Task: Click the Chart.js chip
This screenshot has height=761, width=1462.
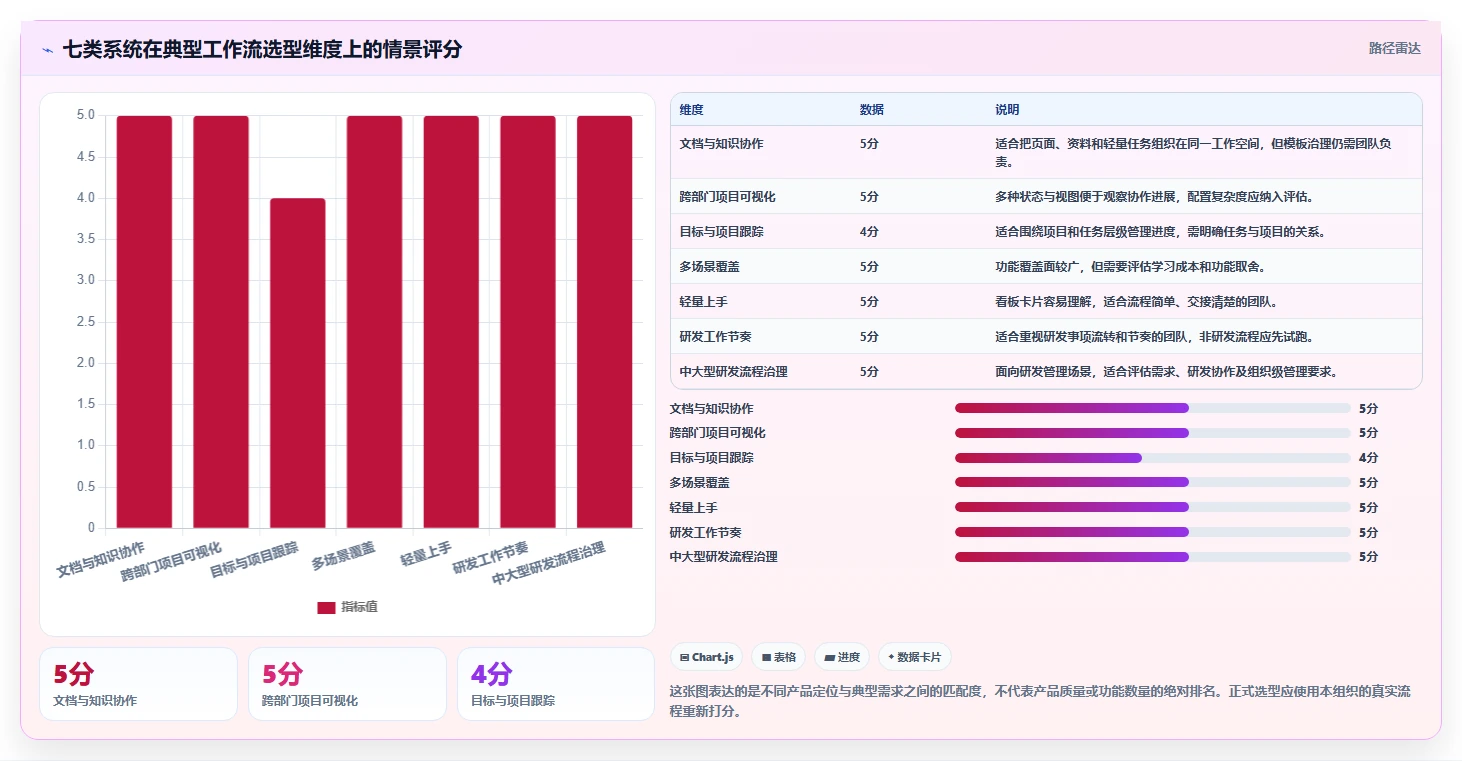Action: pos(707,657)
